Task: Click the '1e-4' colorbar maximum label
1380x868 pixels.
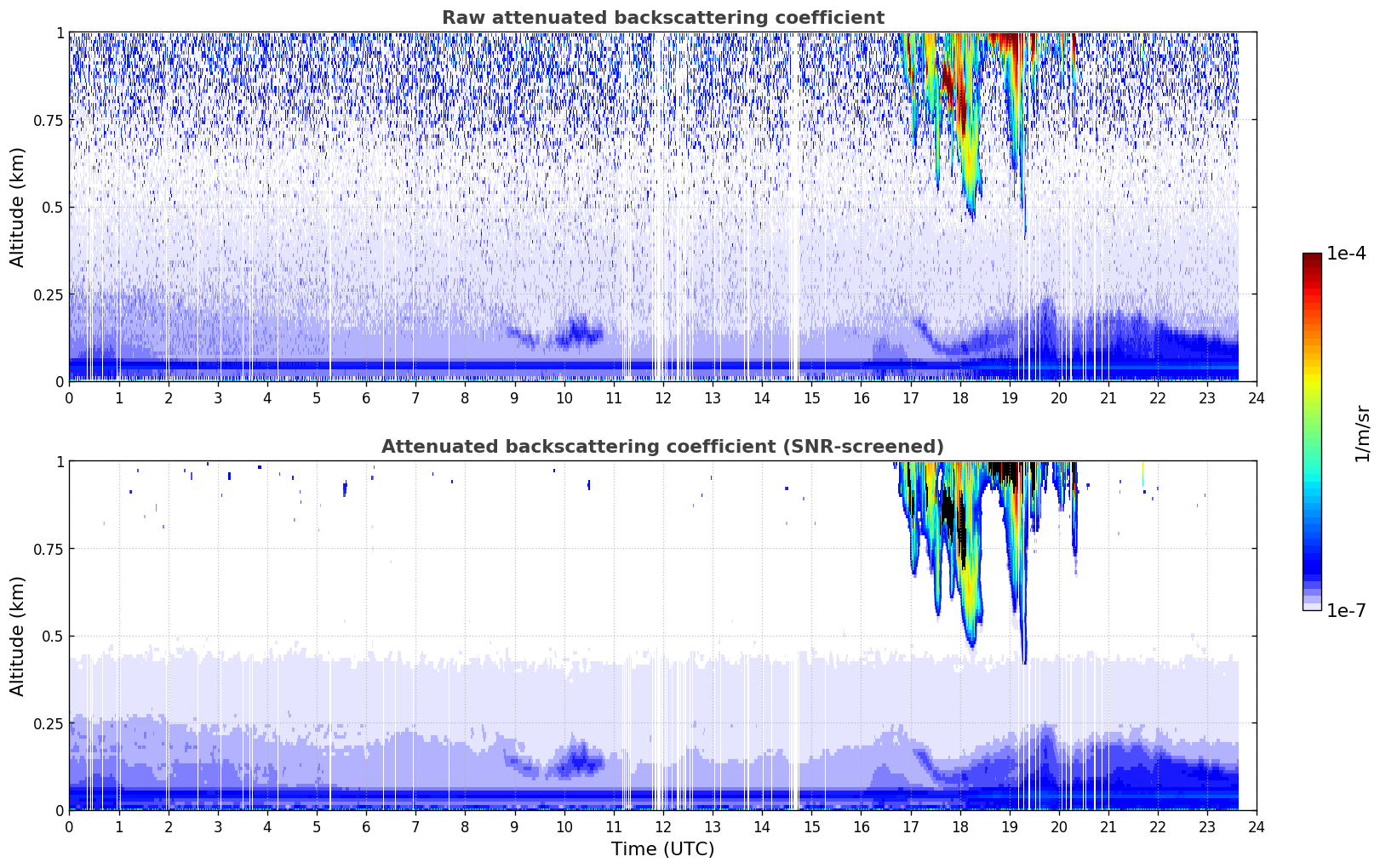Action: click(x=1346, y=254)
